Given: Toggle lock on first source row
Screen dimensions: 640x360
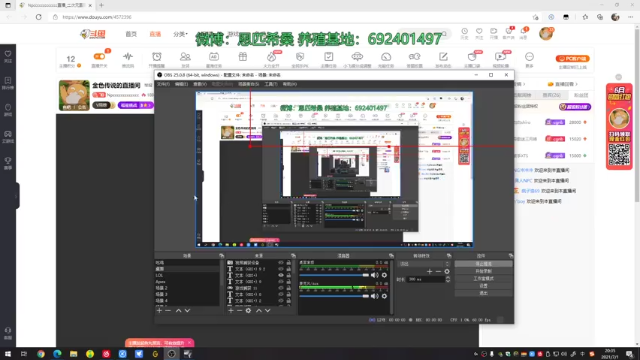Looking at the screenshot, I should 289,263.
